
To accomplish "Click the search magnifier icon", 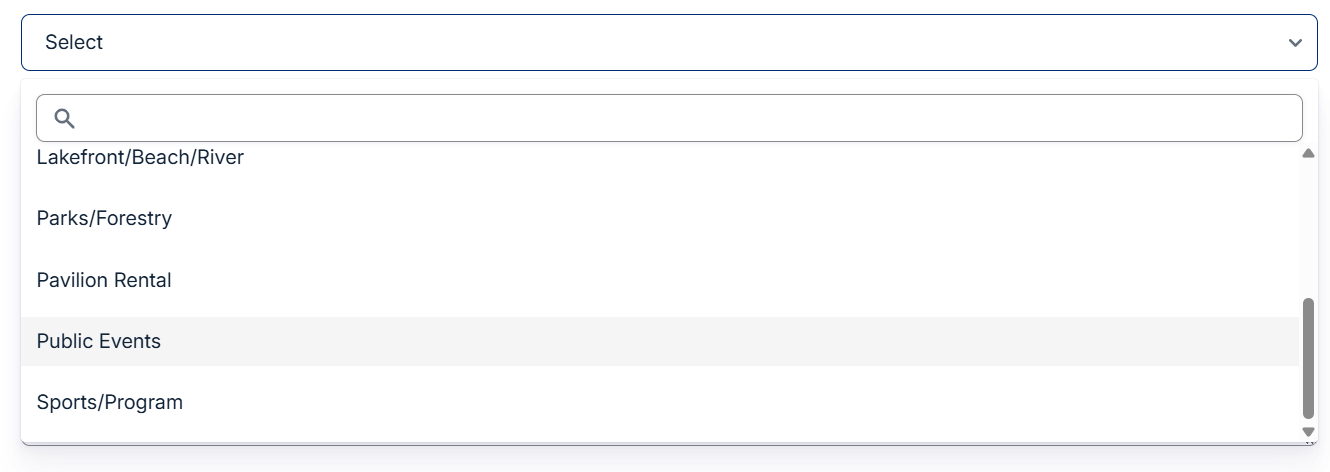I will [65, 119].
